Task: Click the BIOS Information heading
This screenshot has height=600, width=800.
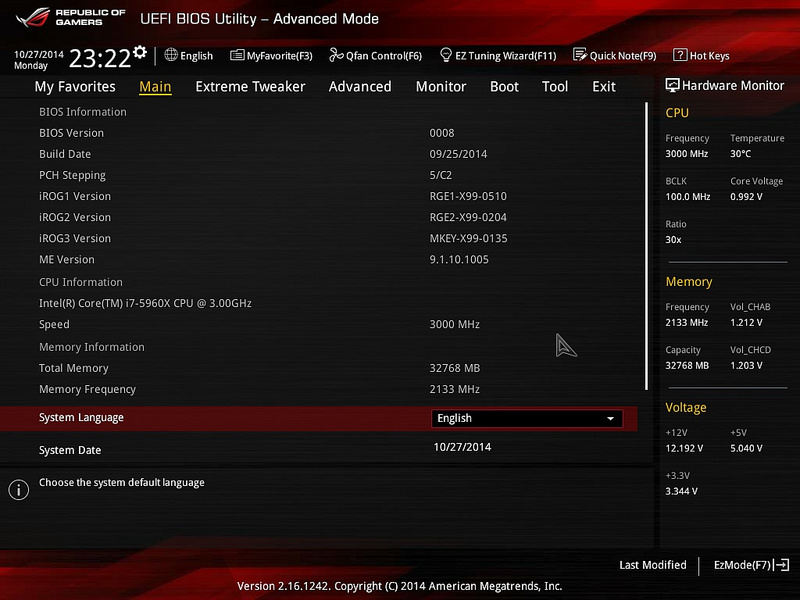Action: tap(83, 112)
